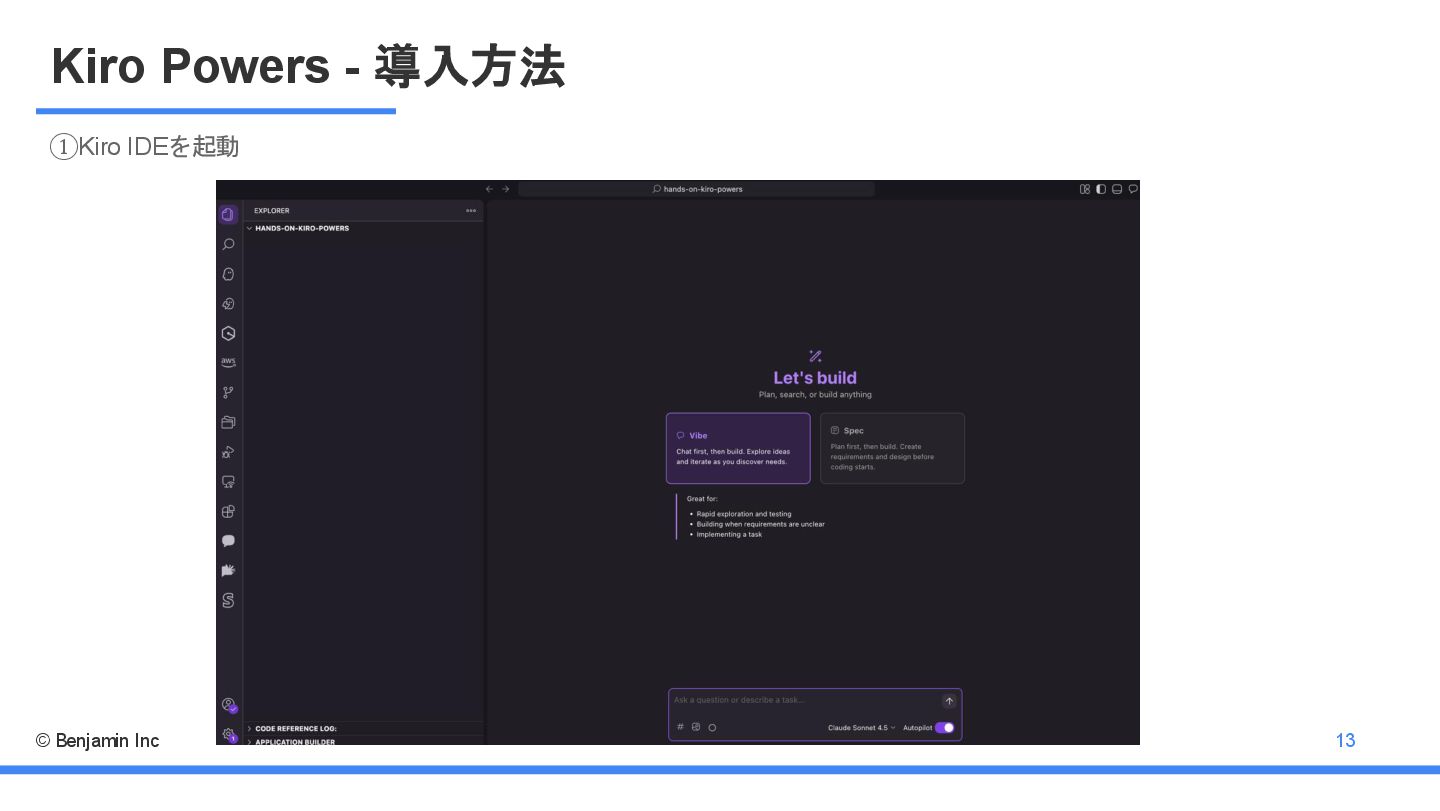
Task: Click the 'Let's build' heading
Action: click(x=815, y=378)
